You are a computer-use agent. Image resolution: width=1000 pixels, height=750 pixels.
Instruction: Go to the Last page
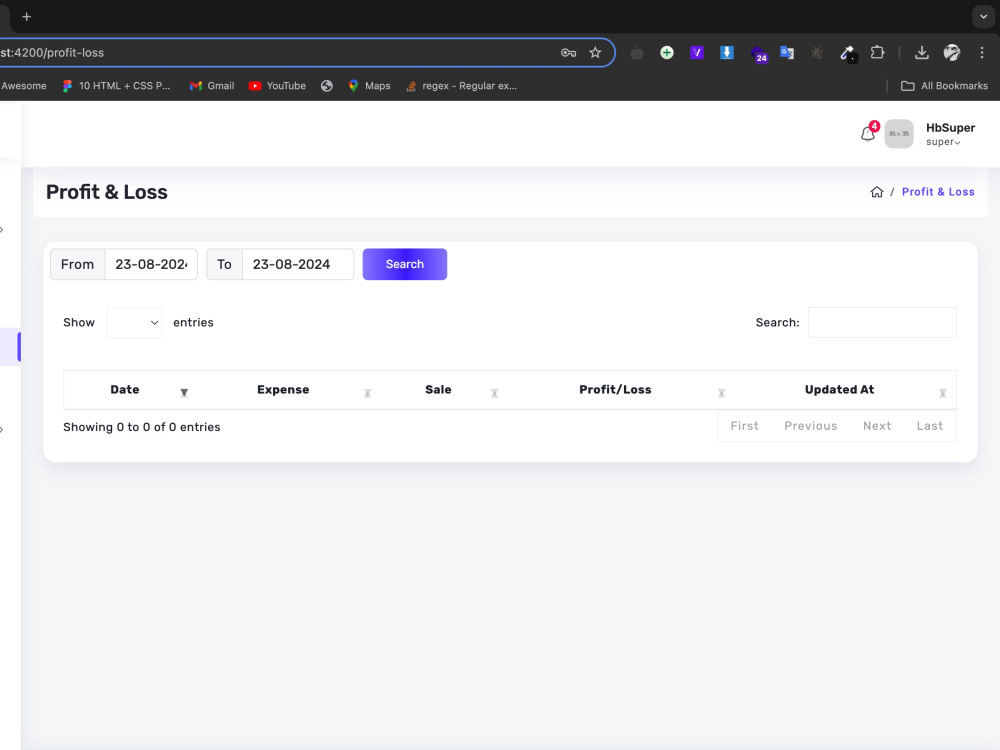(930, 426)
